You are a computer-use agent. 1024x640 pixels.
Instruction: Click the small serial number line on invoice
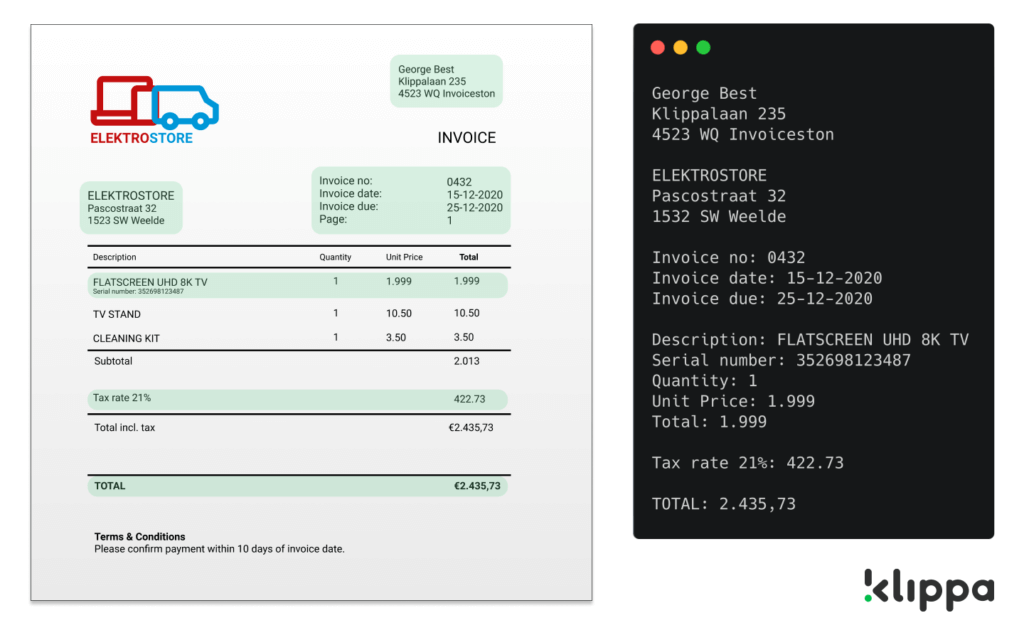click(138, 292)
